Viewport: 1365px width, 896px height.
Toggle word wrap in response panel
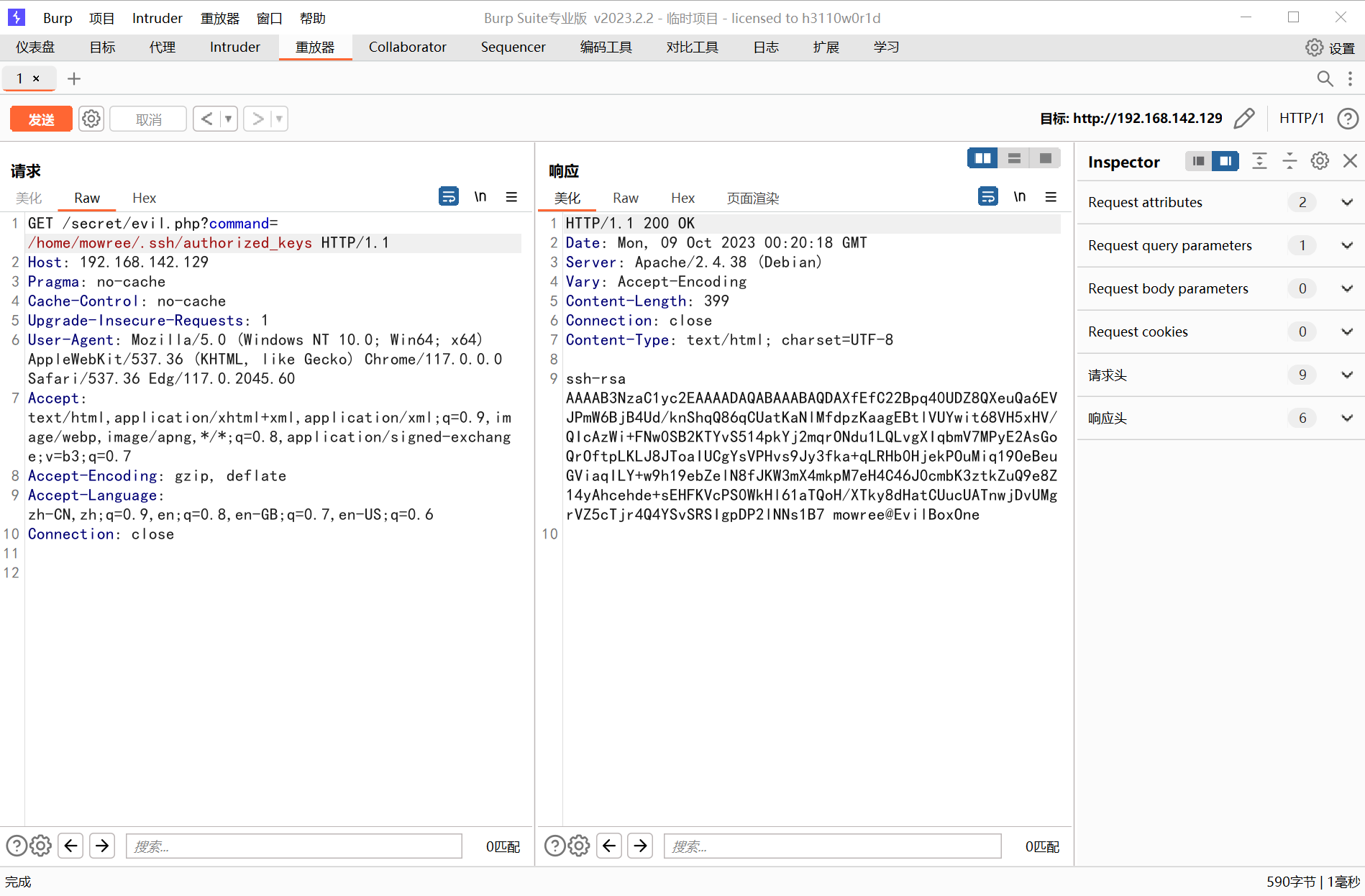pos(988,196)
